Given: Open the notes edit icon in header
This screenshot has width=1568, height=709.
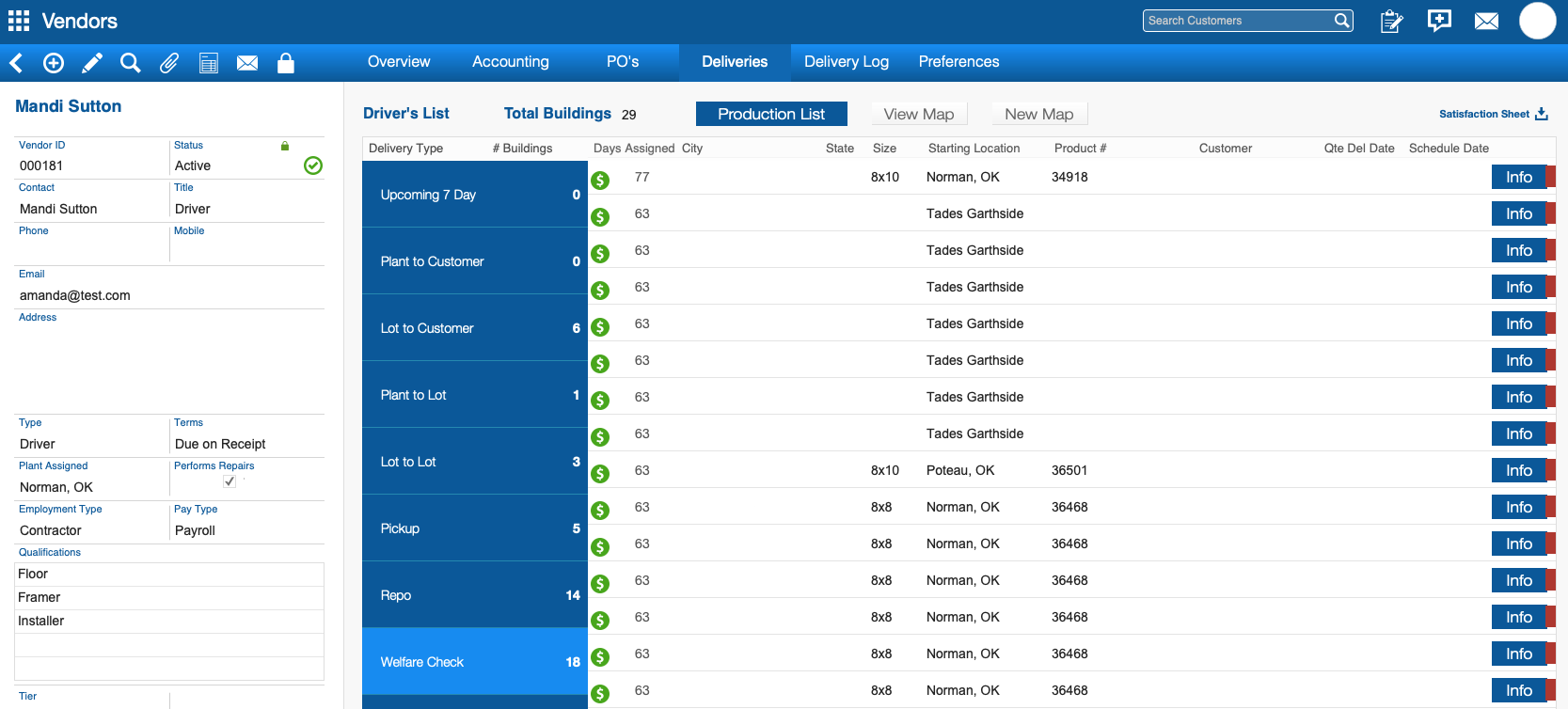Looking at the screenshot, I should point(1392,21).
